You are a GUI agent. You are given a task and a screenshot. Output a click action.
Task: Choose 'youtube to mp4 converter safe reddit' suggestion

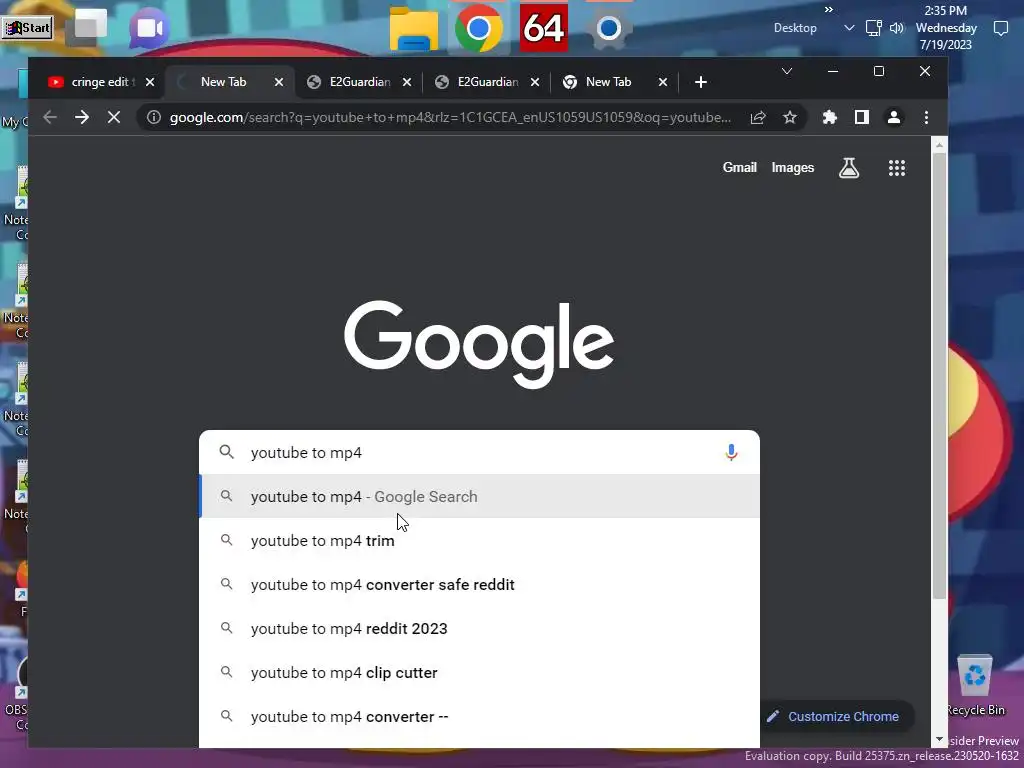479,584
